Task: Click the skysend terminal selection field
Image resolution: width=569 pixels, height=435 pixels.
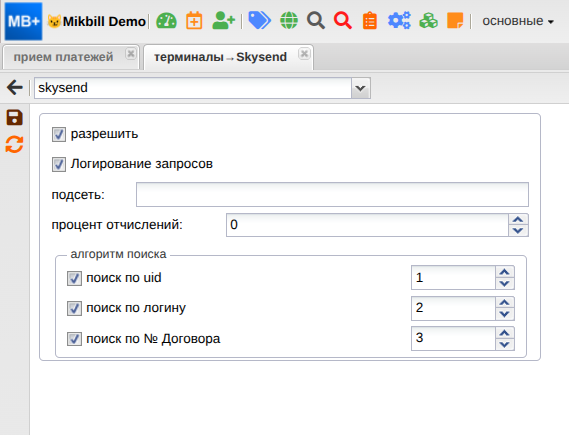Action: click(193, 88)
